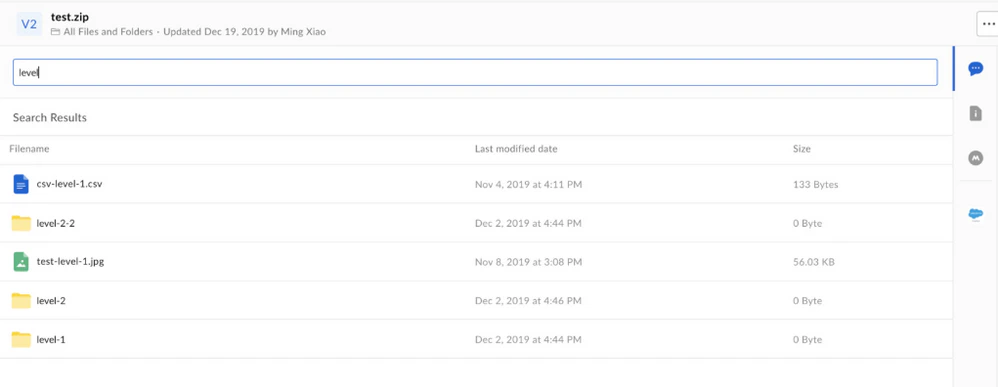Click date Nov 8, 2019 at 3:08 PM
998x387 pixels.
[x=528, y=262]
